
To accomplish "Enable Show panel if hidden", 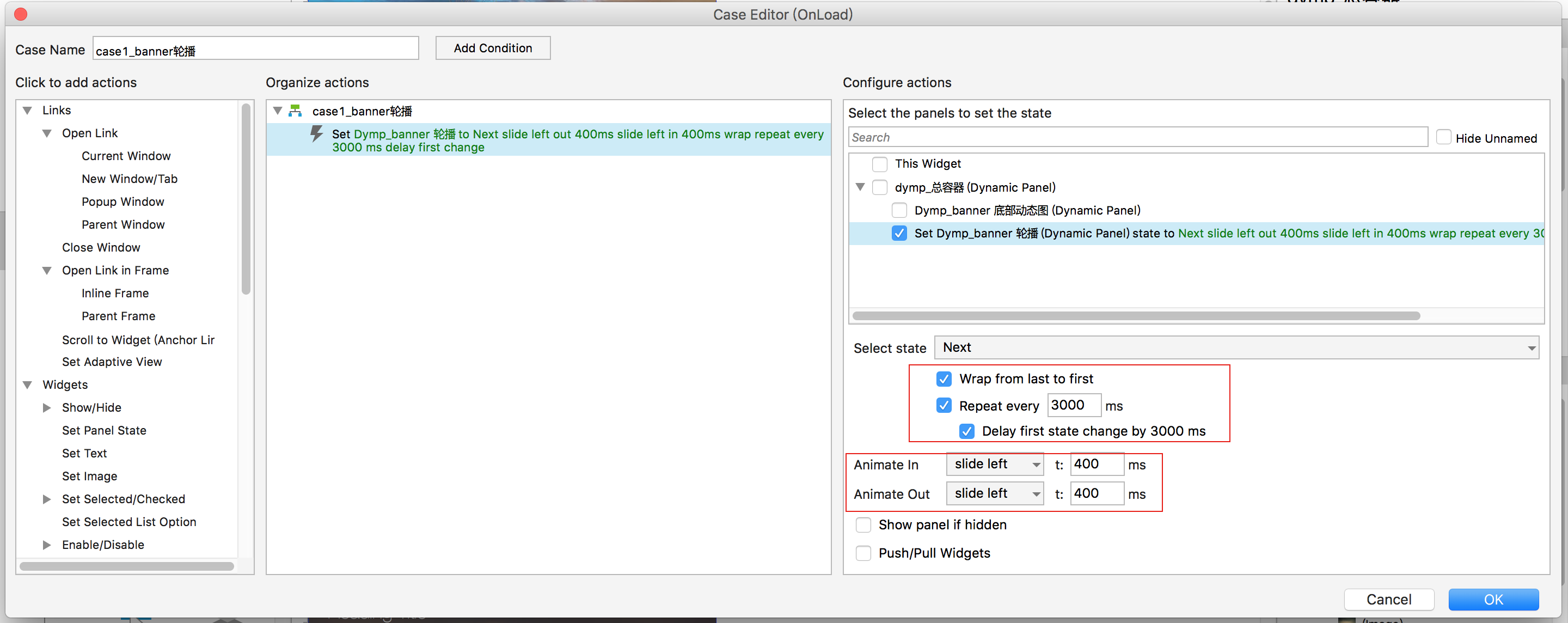I will point(863,525).
